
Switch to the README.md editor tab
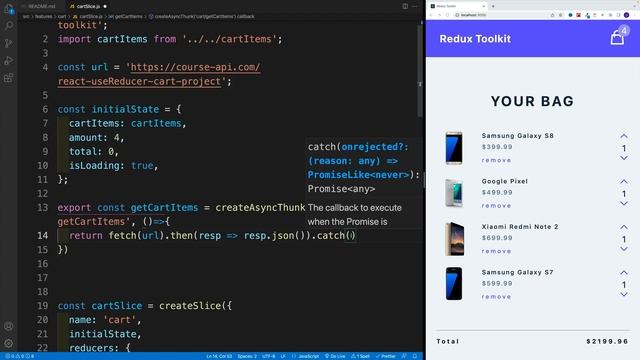(42, 6)
